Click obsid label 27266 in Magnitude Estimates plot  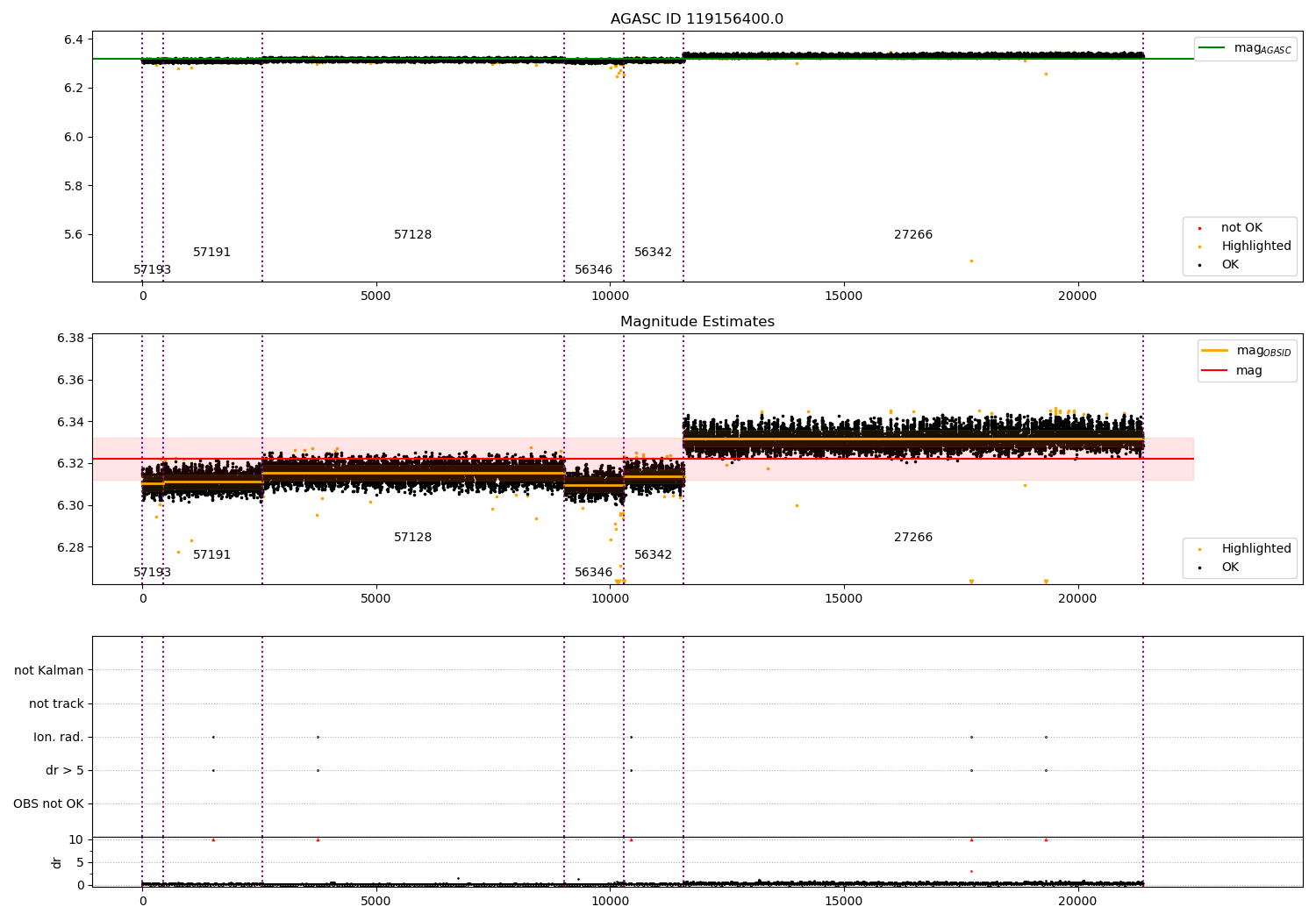click(x=912, y=537)
